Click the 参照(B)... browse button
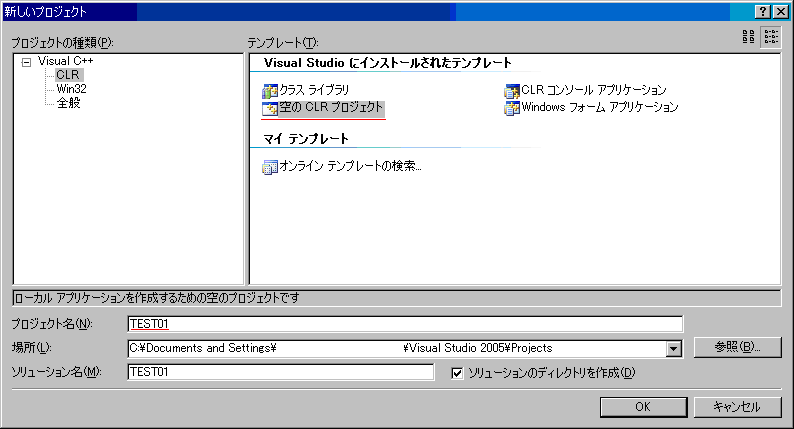This screenshot has width=794, height=429. [737, 347]
